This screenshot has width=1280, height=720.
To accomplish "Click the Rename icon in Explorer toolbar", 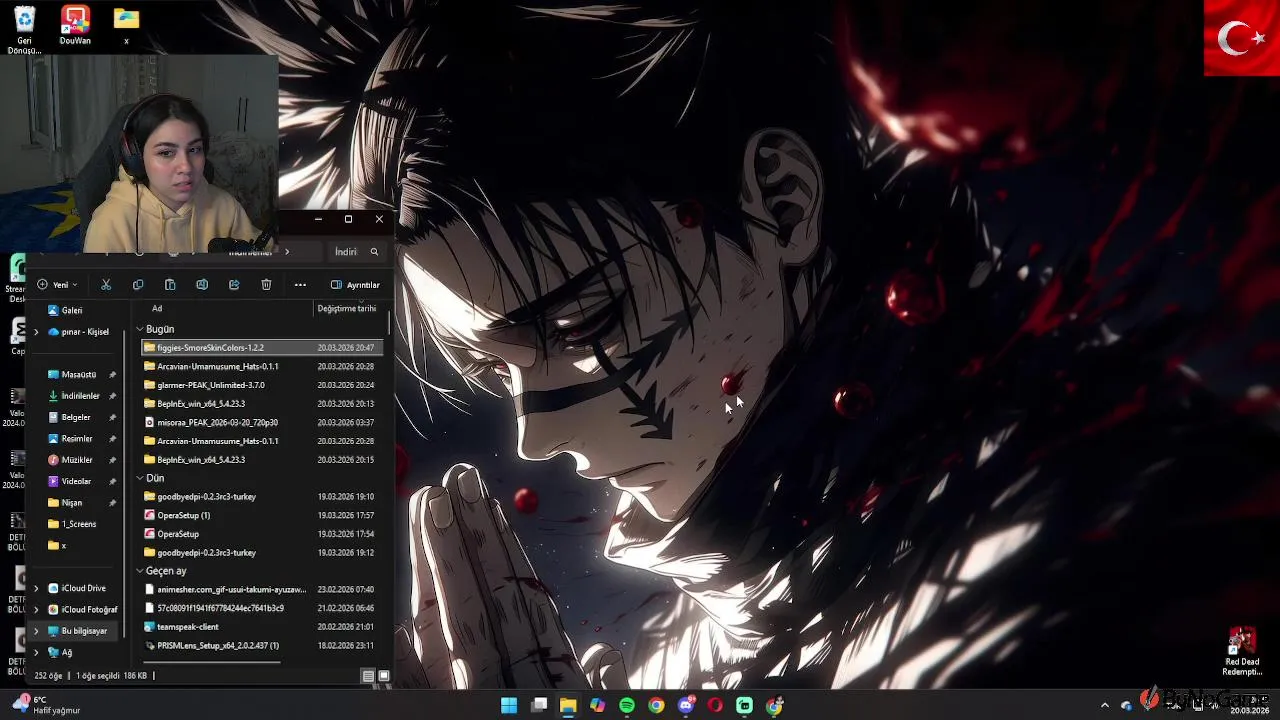I will pyautogui.click(x=202, y=285).
